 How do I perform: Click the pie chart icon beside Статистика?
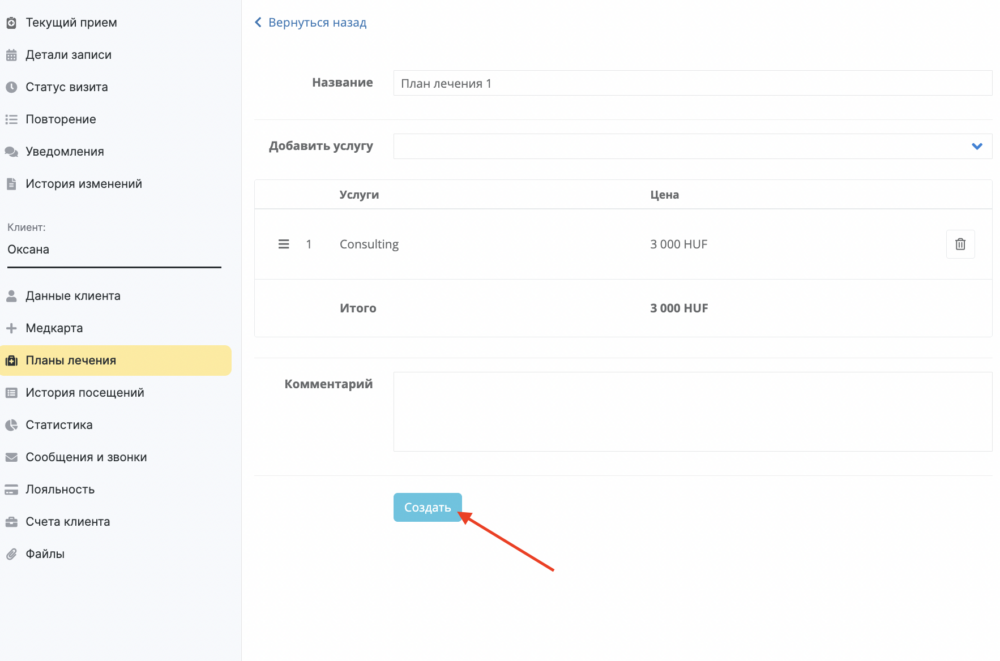tap(11, 425)
